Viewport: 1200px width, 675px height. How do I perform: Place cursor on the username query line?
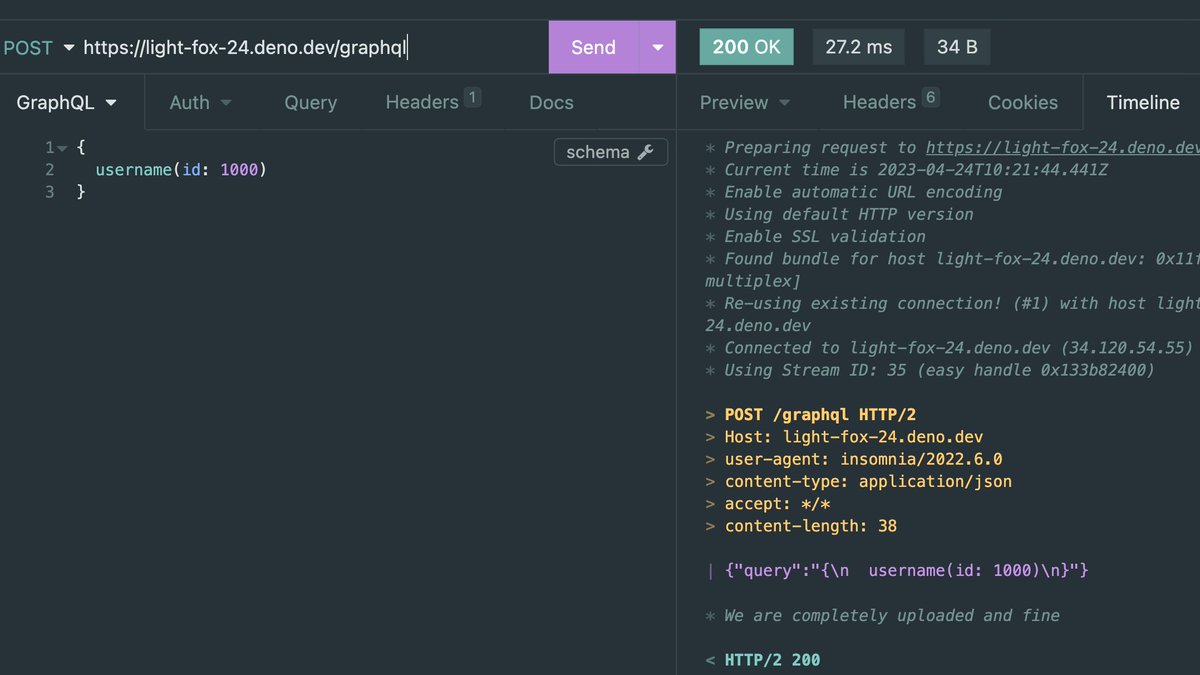click(x=180, y=169)
